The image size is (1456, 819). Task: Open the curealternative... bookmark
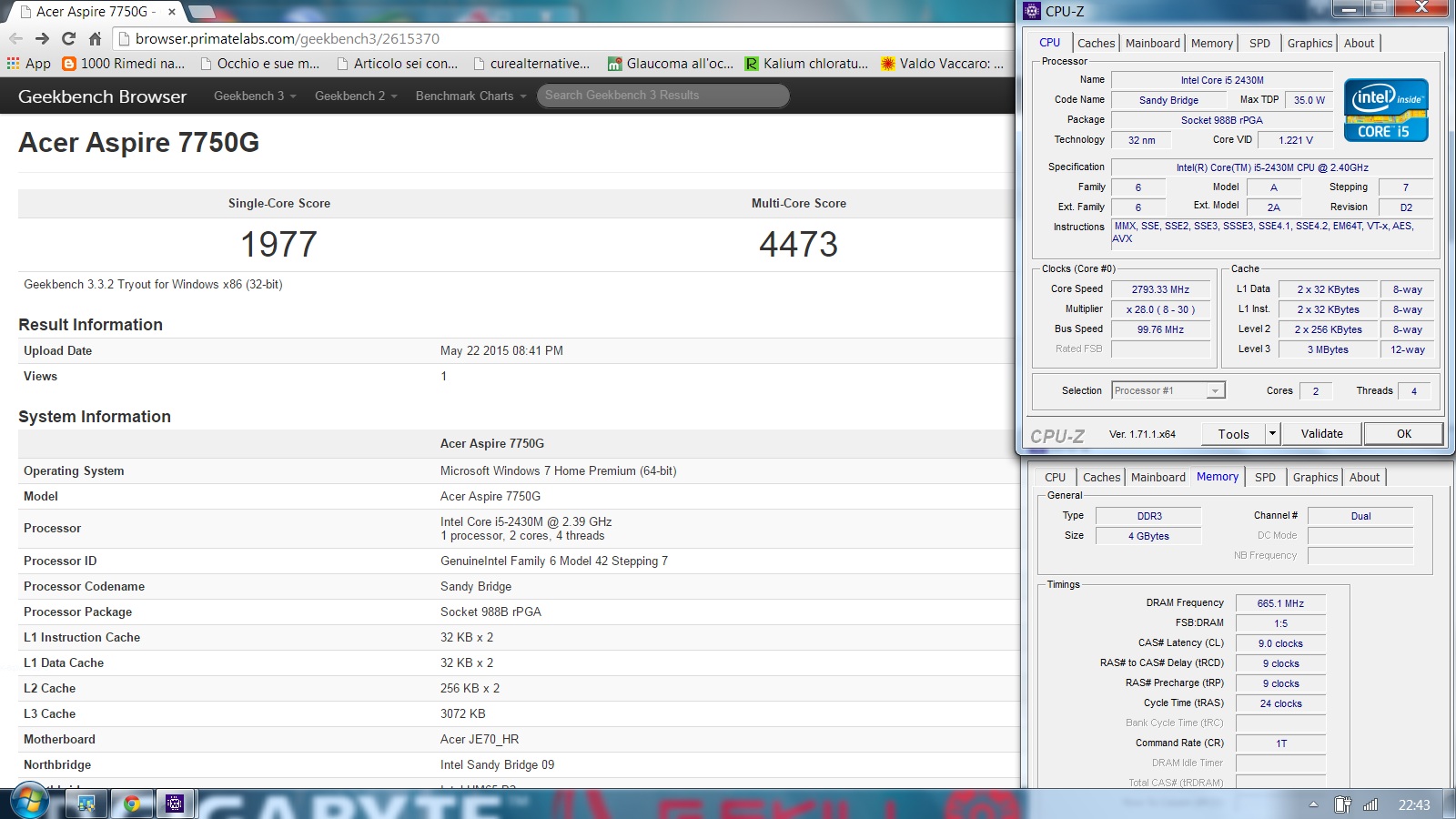tap(531, 64)
